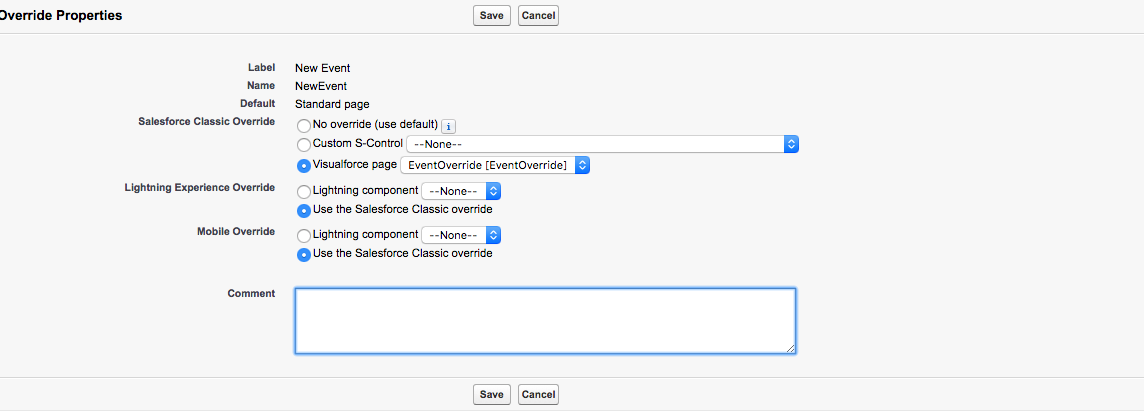Select Lightning component under Mobile Override
Viewport: 1144px width, 420px height.
(x=304, y=236)
